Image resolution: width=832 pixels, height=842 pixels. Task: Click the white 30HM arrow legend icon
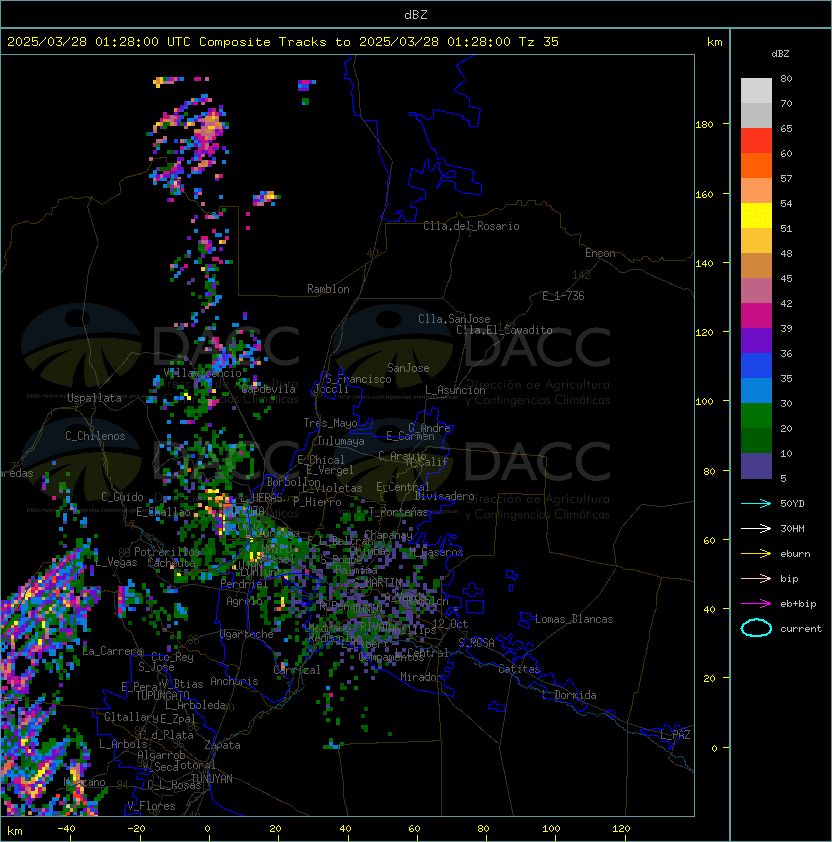point(756,528)
